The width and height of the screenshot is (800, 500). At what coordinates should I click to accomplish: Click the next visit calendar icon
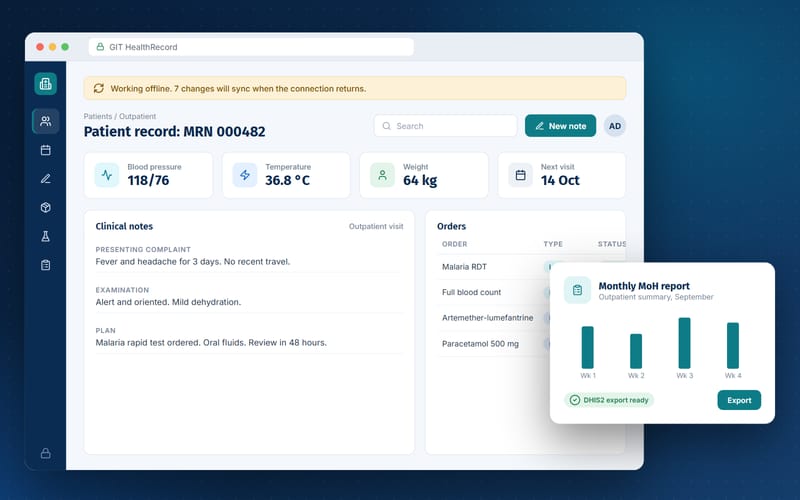click(520, 175)
